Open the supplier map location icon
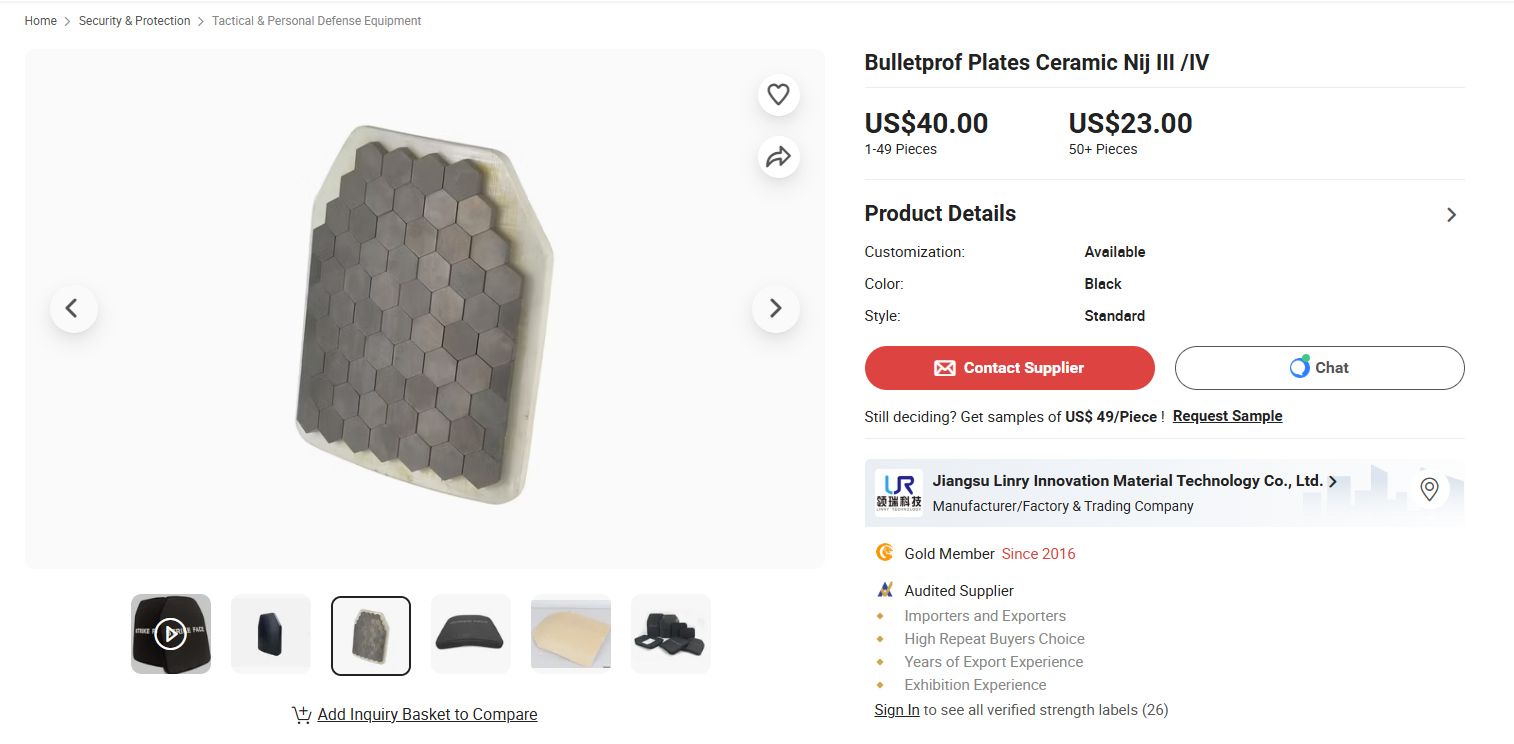Image resolution: width=1514 pixels, height=744 pixels. (x=1429, y=489)
